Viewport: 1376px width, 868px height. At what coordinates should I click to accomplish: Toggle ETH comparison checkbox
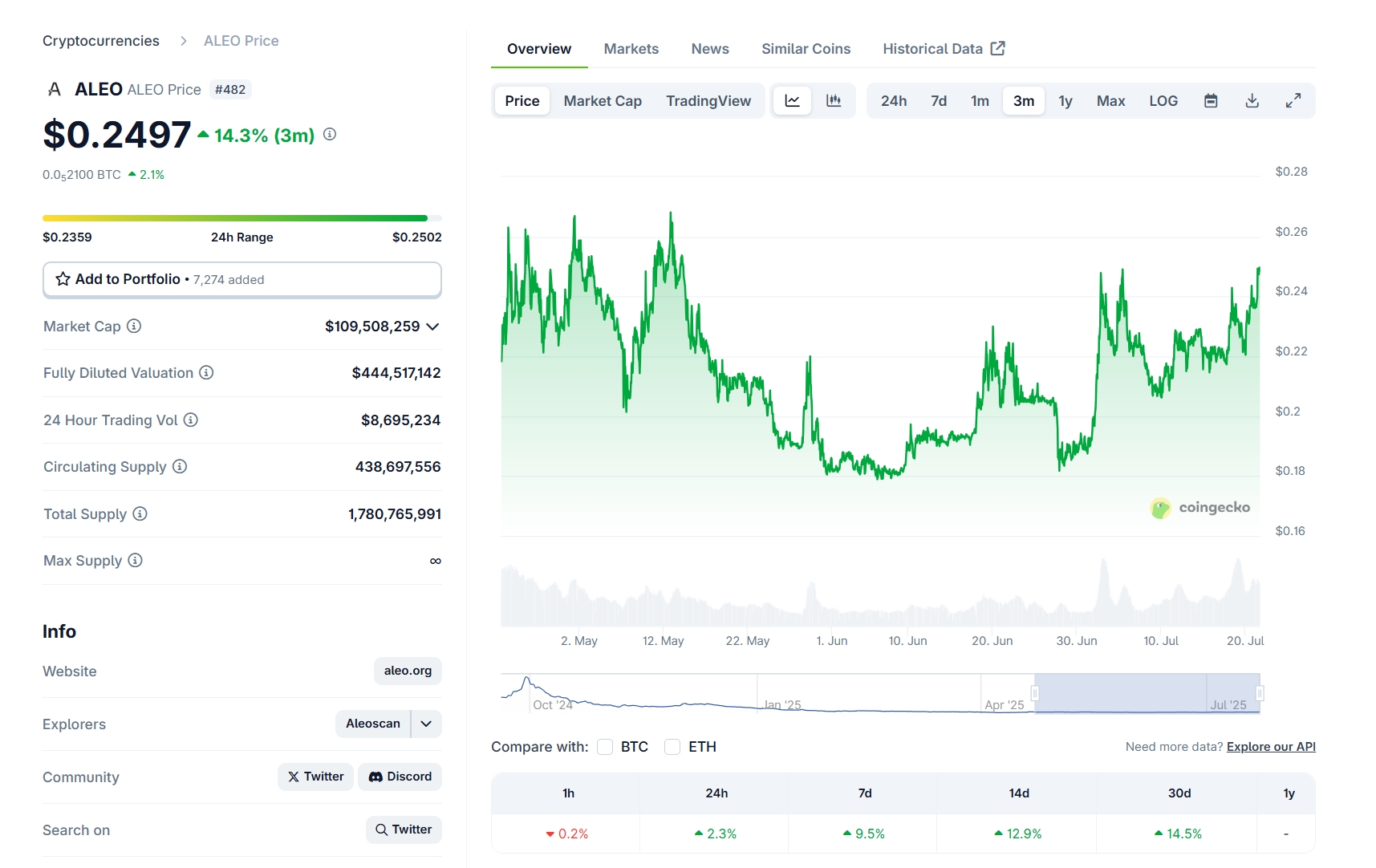(x=672, y=747)
